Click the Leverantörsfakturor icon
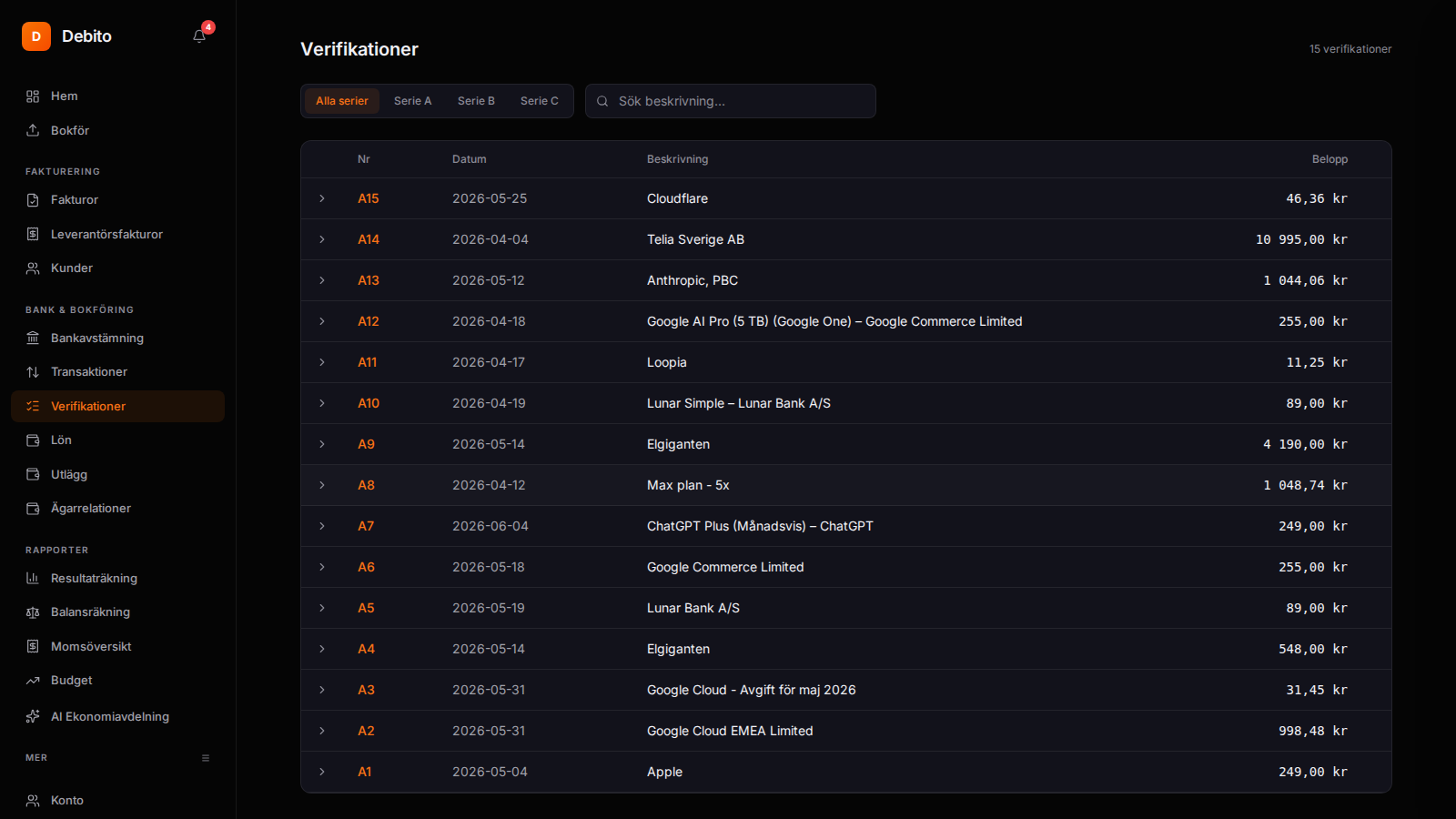Viewport: 1456px width, 819px height. 33,235
